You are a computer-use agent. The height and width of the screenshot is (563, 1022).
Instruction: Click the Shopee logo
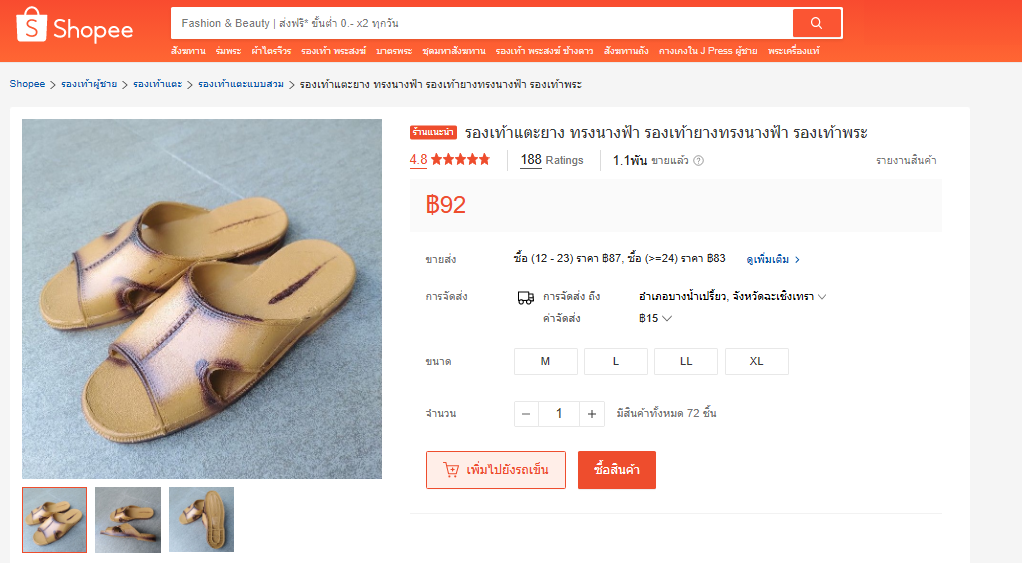(74, 25)
